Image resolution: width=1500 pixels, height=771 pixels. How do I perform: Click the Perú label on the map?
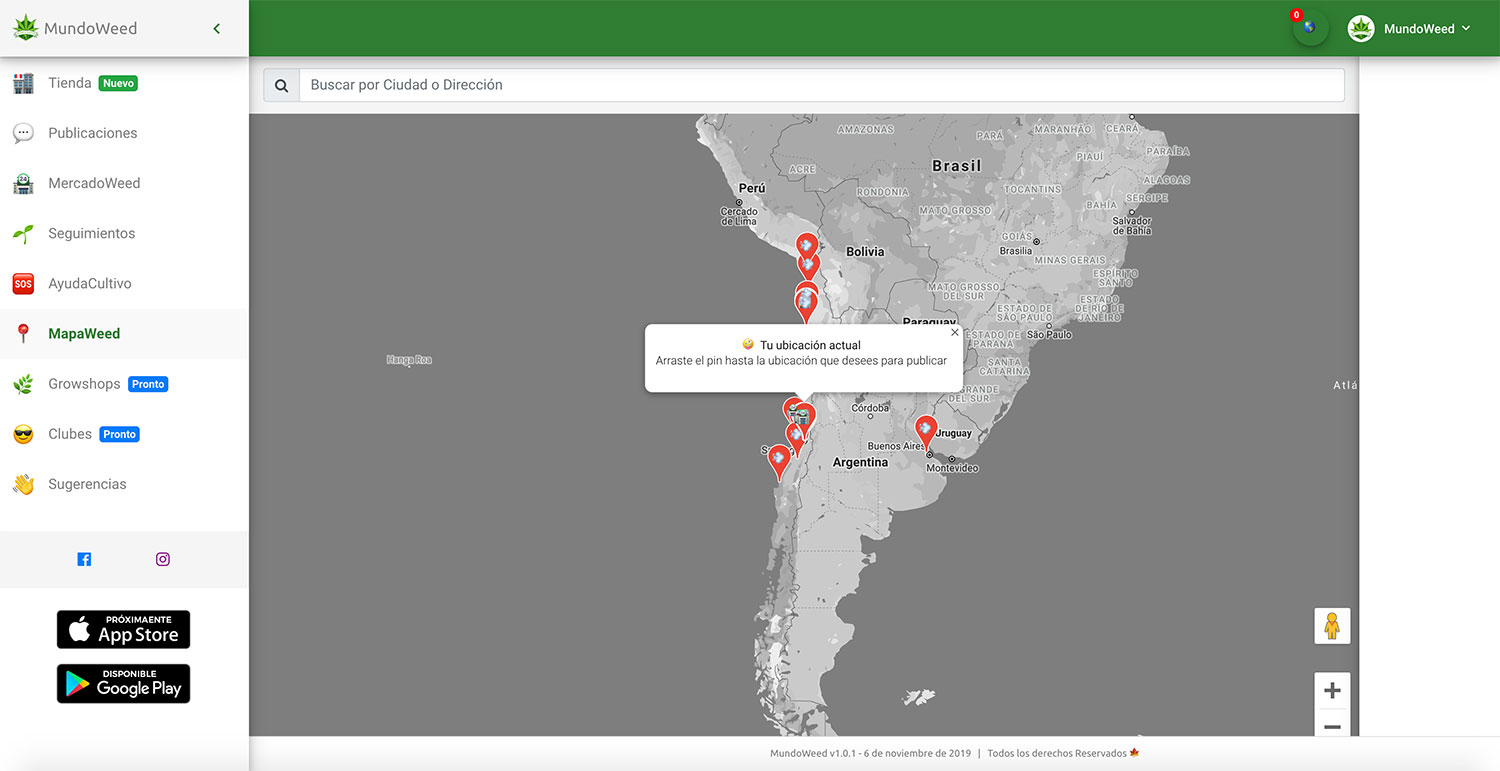click(x=752, y=188)
